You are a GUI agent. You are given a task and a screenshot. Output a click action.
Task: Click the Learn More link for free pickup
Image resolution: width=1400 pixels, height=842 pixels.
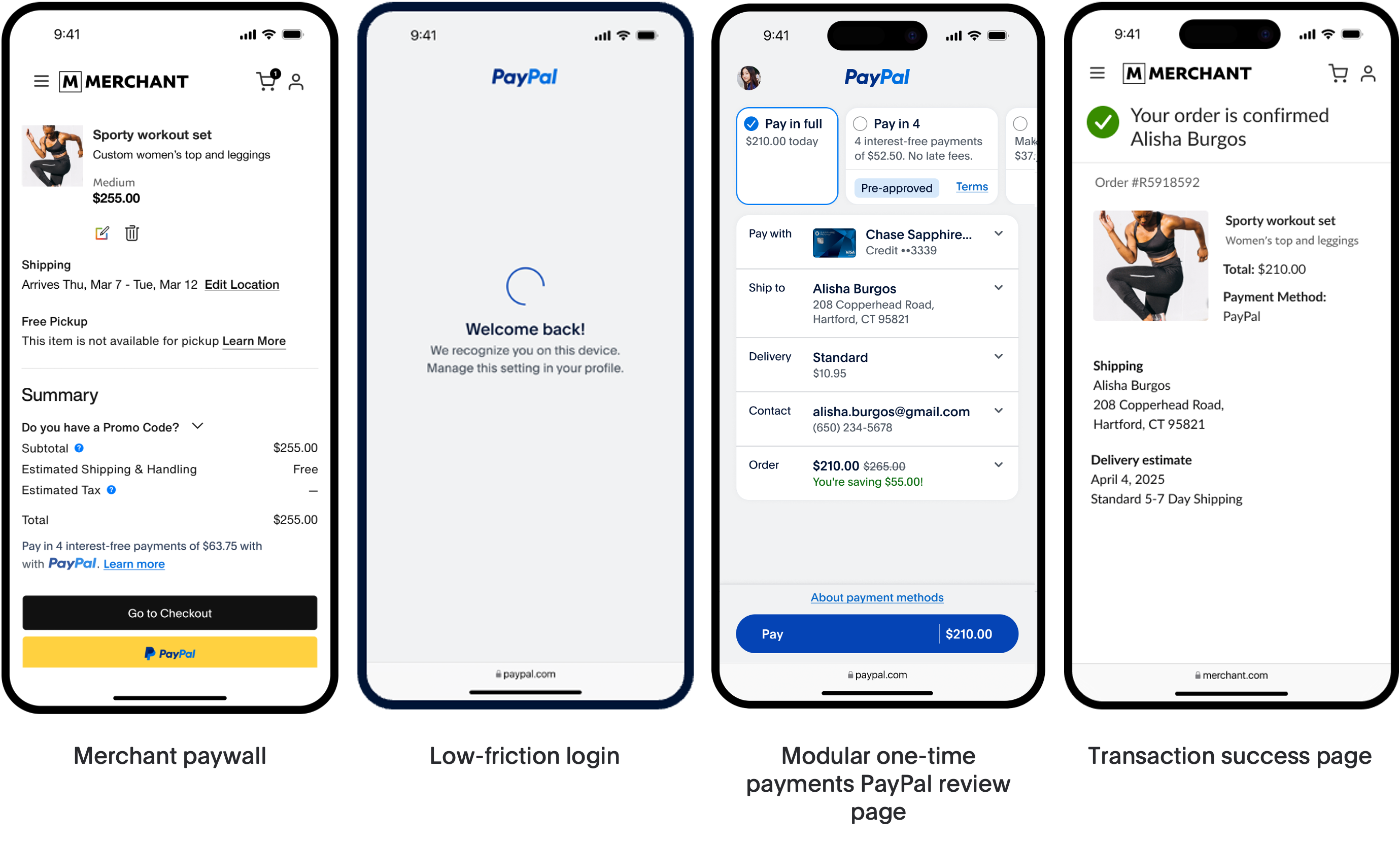point(253,340)
